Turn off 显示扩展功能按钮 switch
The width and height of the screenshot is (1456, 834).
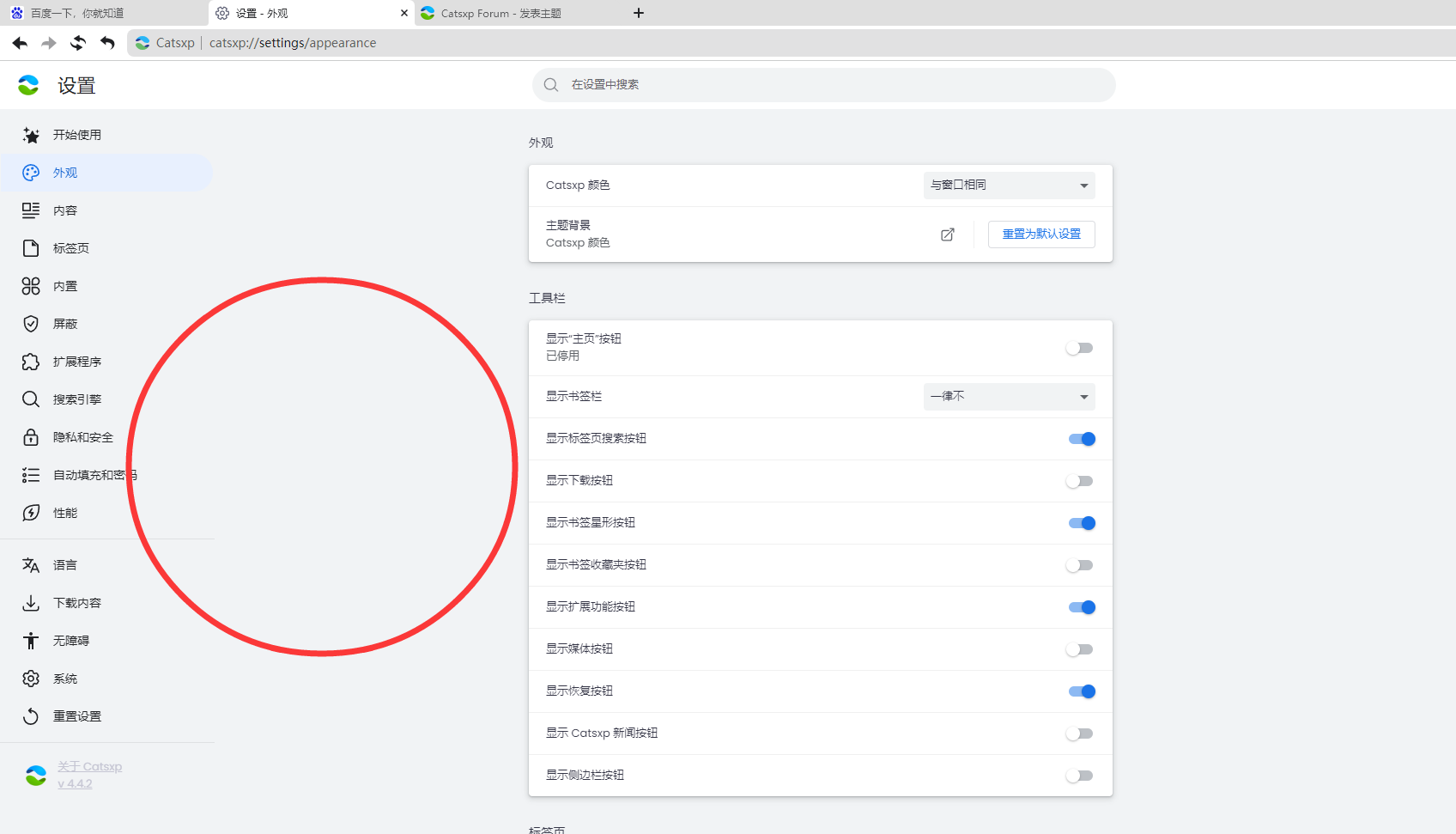pos(1082,607)
